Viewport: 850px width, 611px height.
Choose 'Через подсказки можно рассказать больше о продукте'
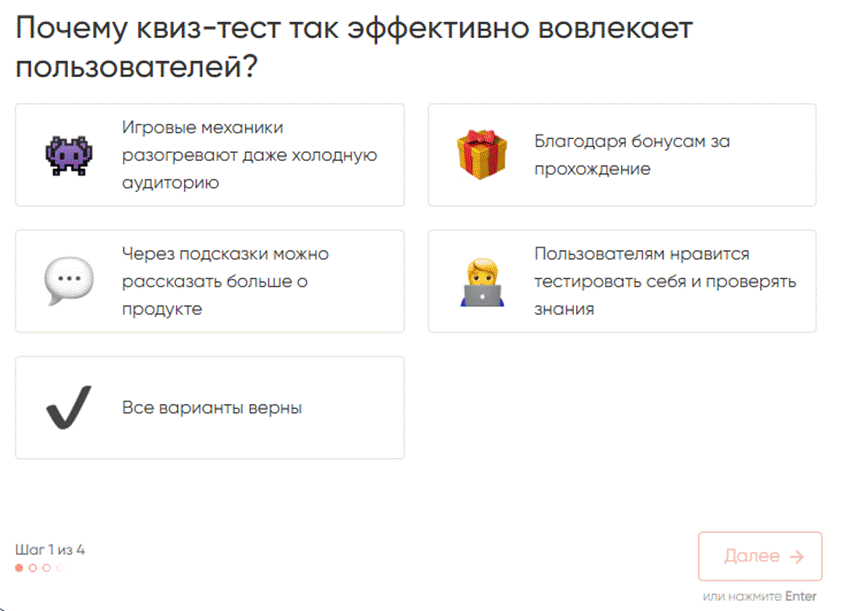click(x=210, y=281)
